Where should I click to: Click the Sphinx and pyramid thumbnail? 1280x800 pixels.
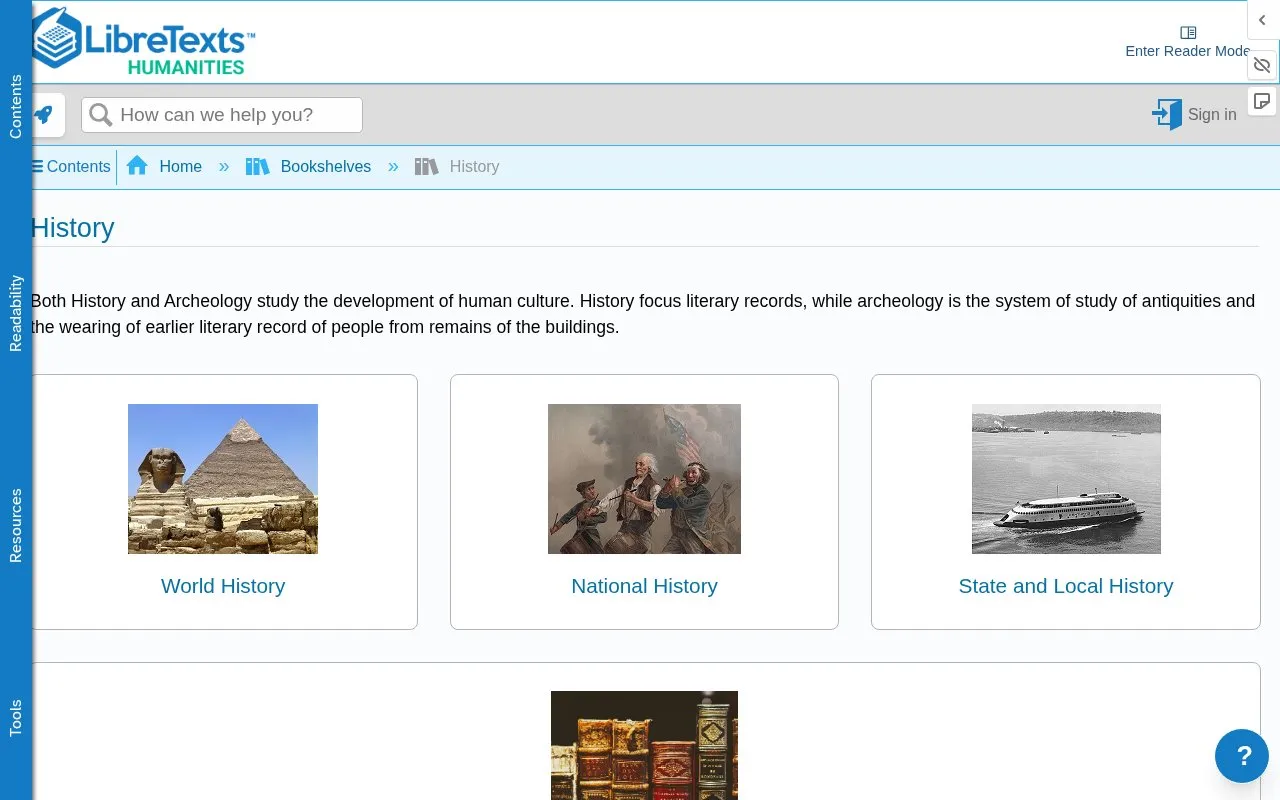pyautogui.click(x=223, y=479)
